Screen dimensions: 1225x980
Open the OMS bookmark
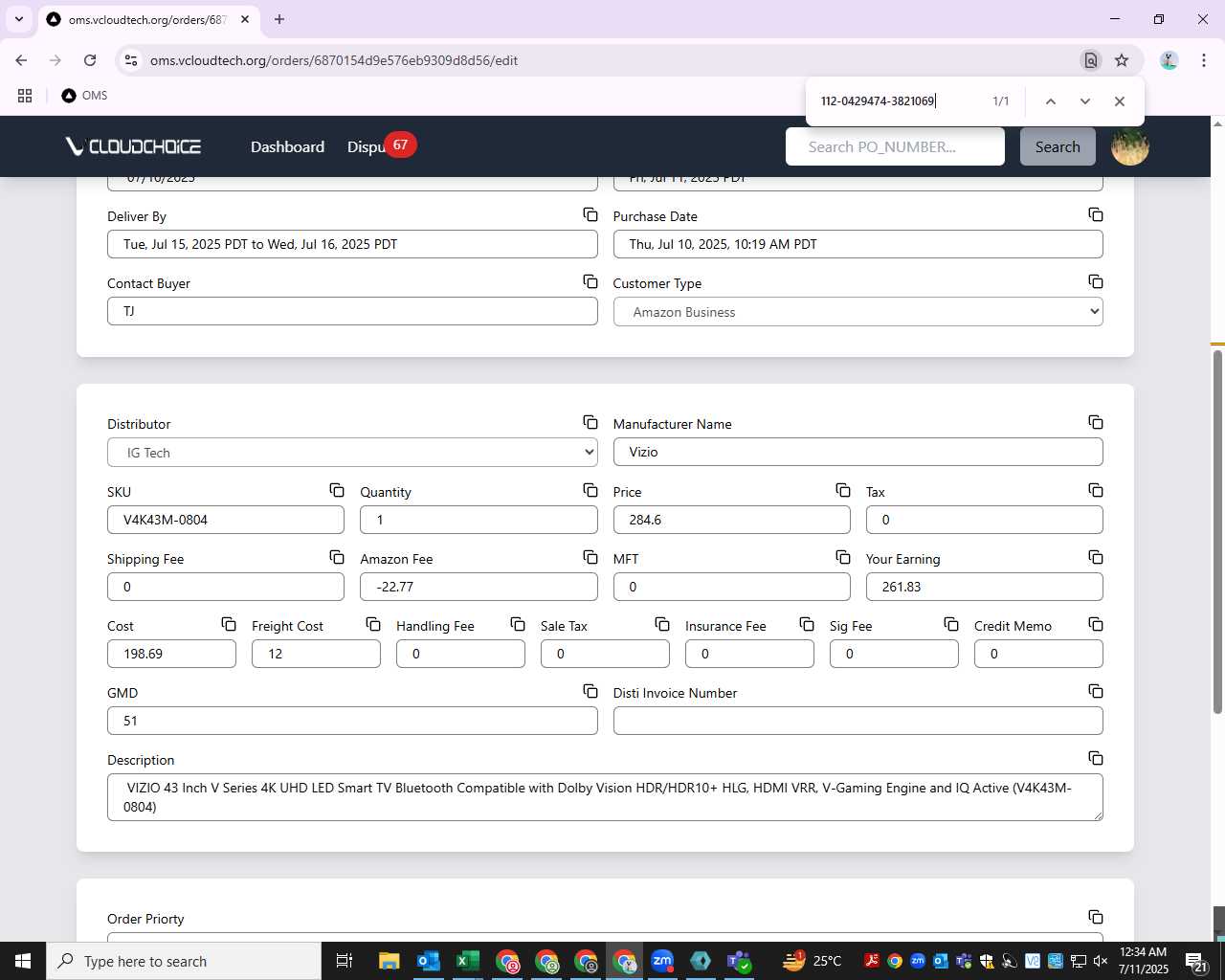pyautogui.click(x=84, y=96)
